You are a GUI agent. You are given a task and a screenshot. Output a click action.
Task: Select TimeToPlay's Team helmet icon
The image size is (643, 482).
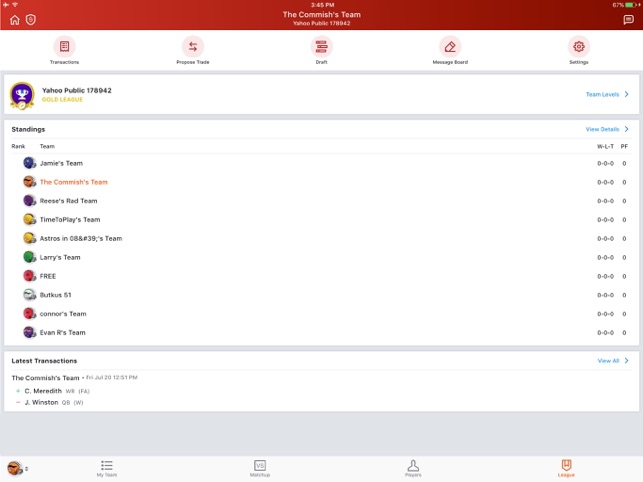click(30, 219)
